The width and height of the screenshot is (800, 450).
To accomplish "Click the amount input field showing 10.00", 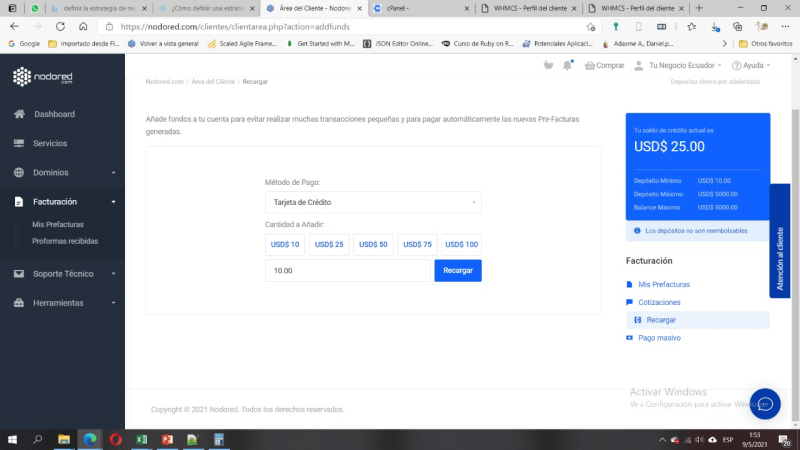I will [347, 270].
